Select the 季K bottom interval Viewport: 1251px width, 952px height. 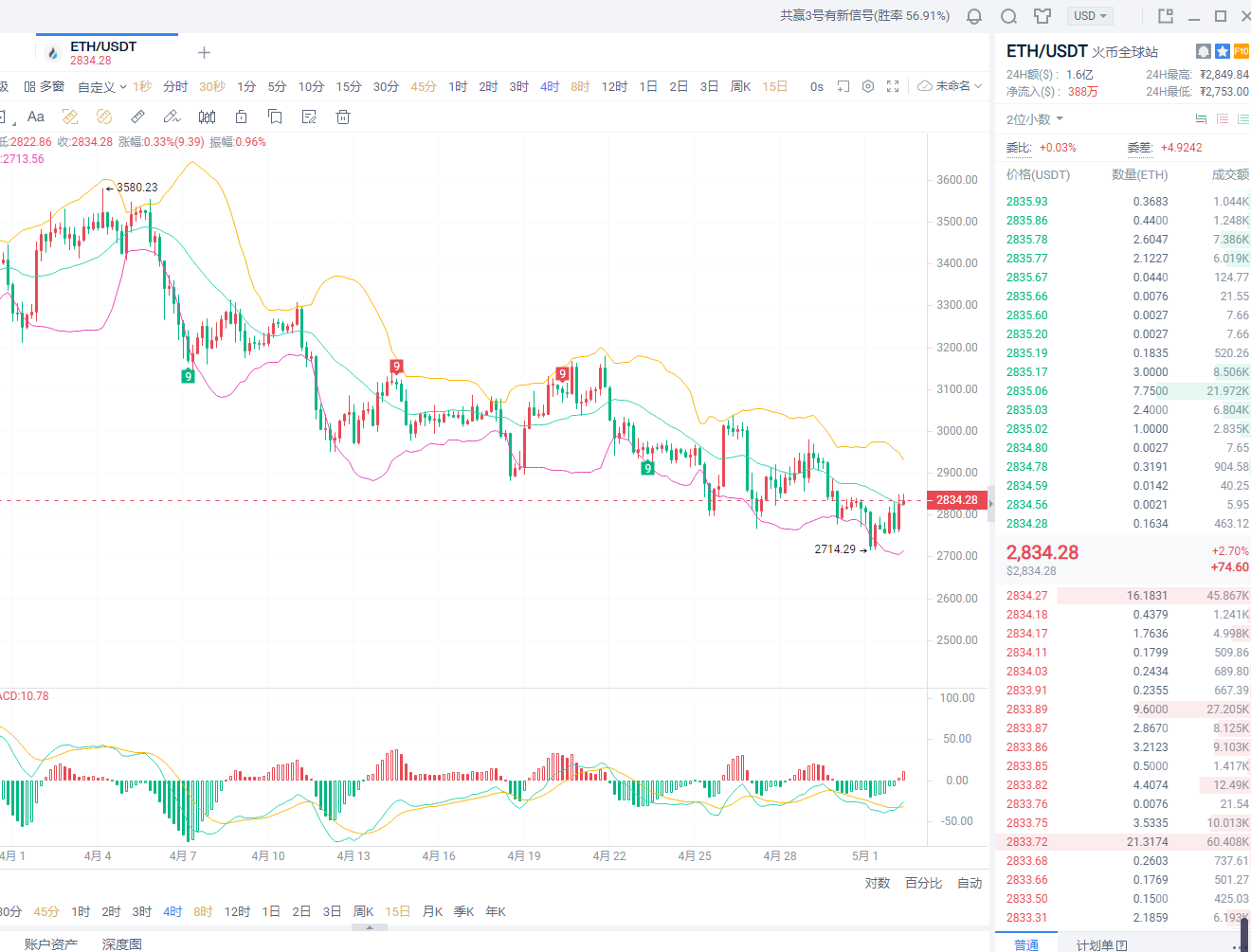pos(463,911)
